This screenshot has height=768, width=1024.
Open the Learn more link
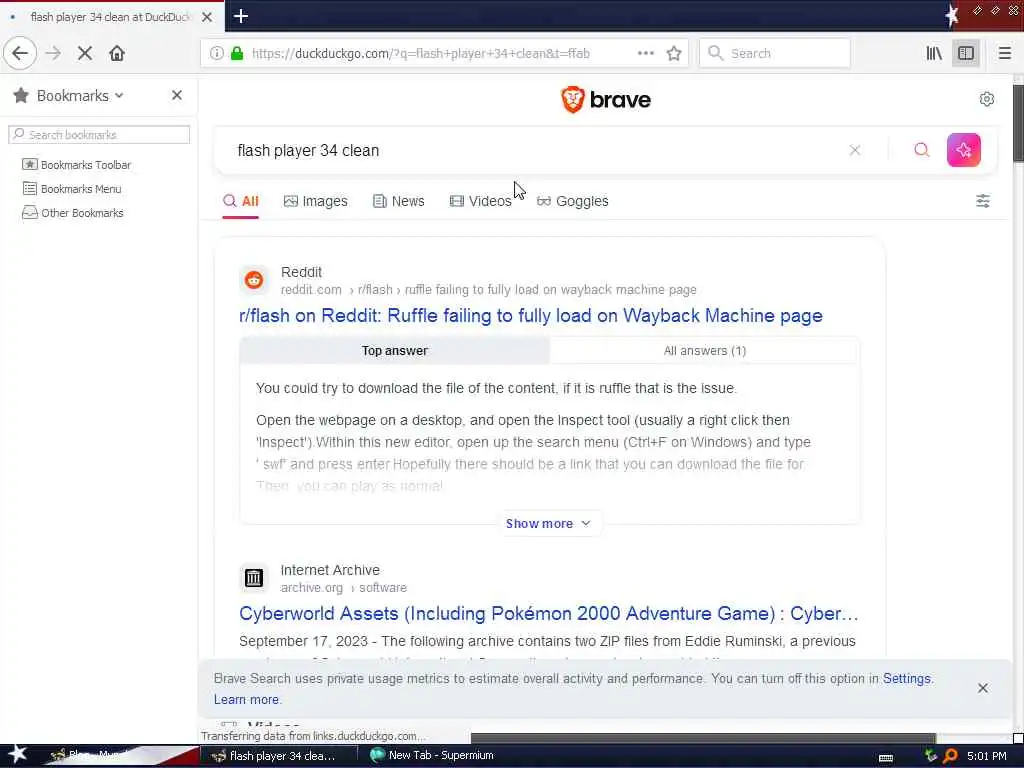(246, 699)
